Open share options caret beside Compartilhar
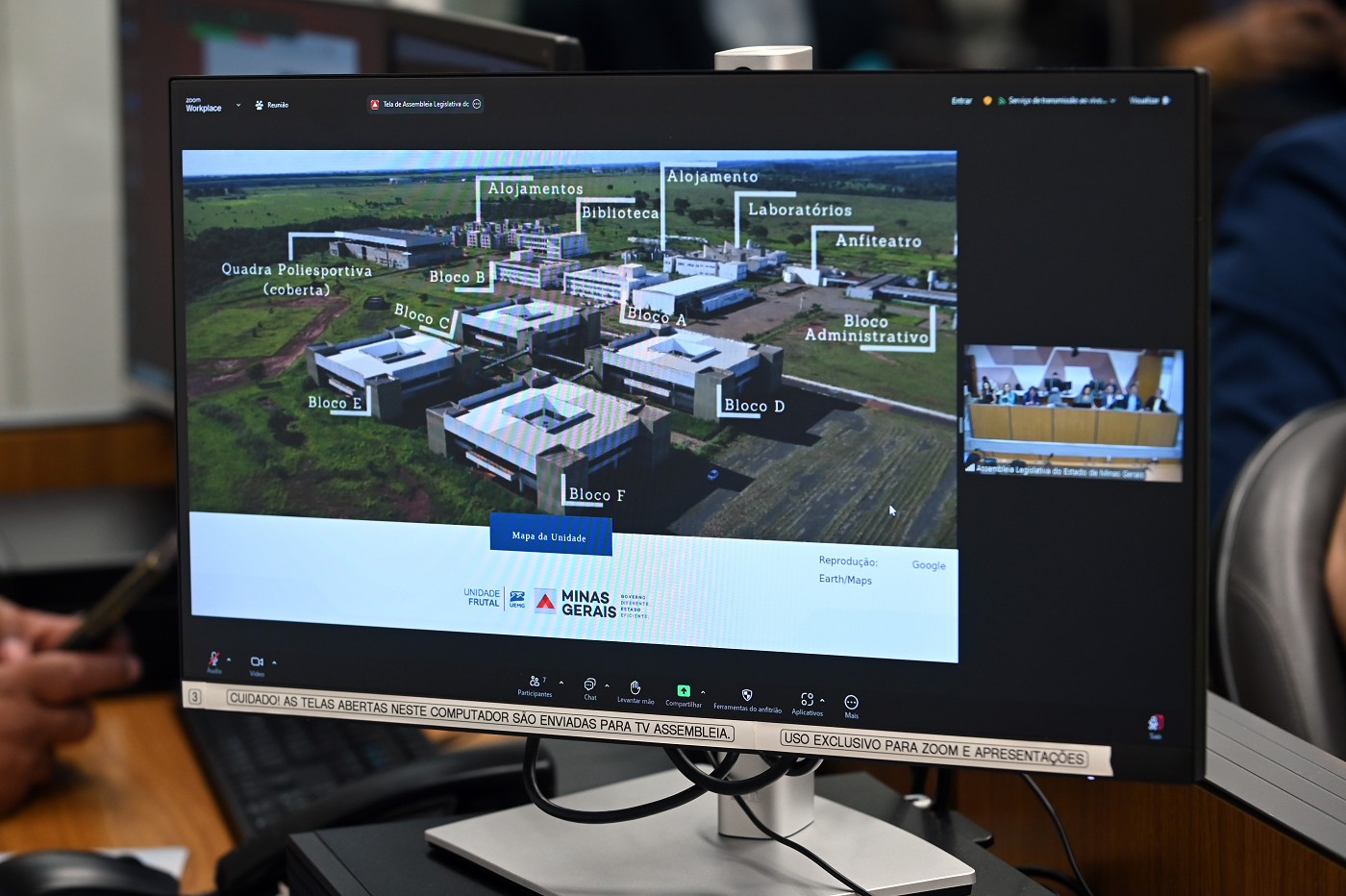 pyautogui.click(x=703, y=692)
